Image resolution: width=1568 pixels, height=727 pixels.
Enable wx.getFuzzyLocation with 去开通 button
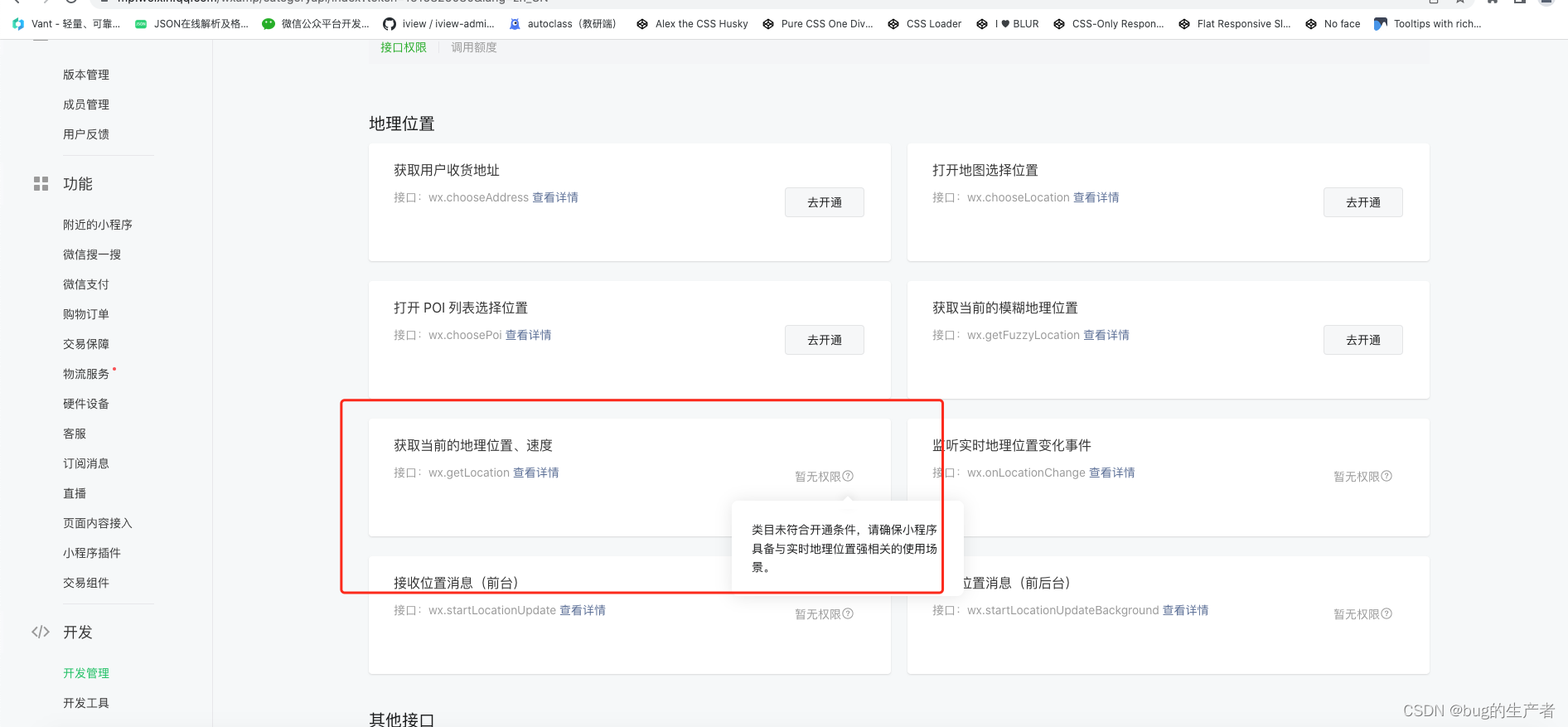1362,340
